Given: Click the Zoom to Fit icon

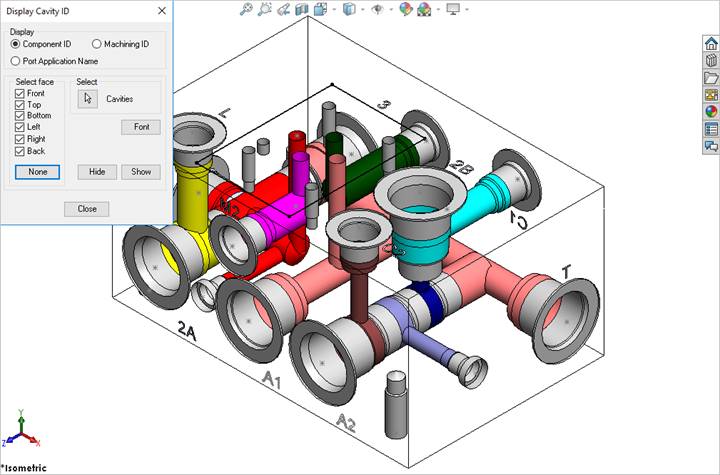Looking at the screenshot, I should pos(246,9).
